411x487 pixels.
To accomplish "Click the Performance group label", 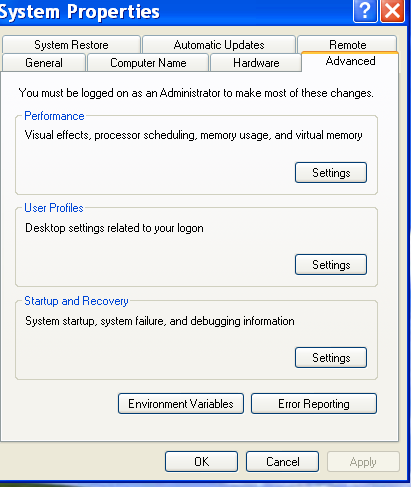I will pos(54,116).
